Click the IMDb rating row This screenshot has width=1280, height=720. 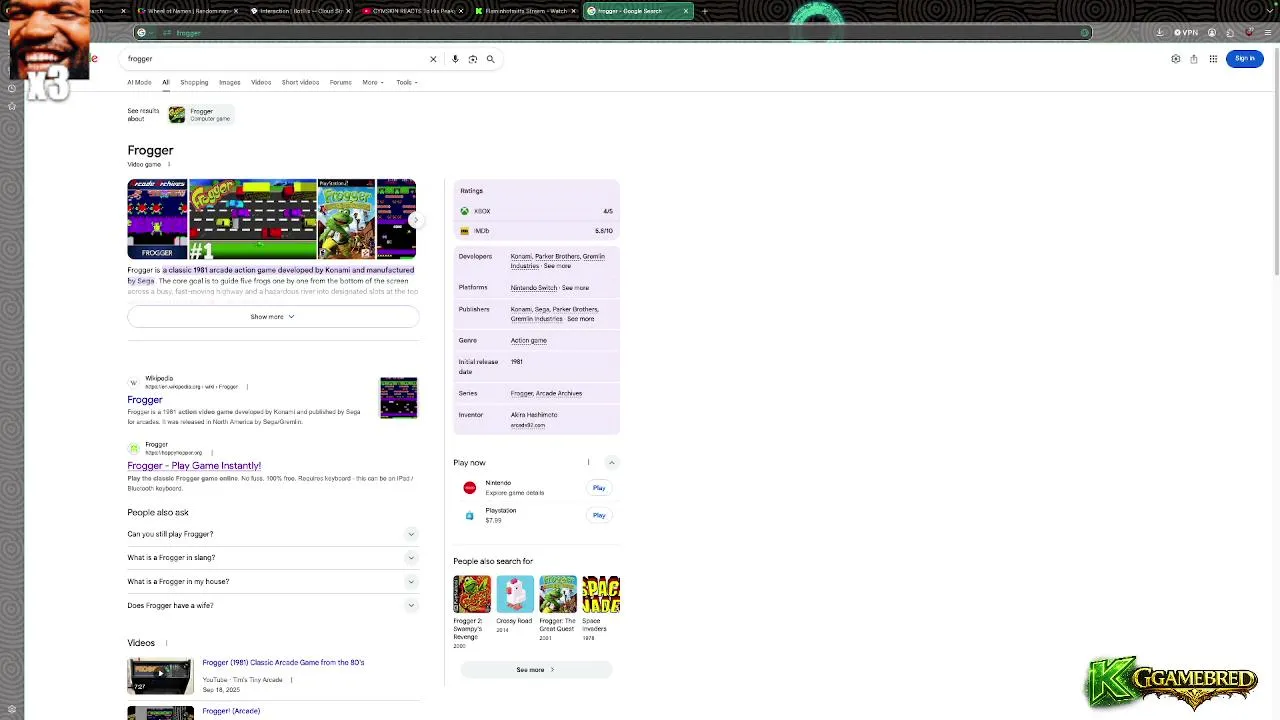click(536, 231)
